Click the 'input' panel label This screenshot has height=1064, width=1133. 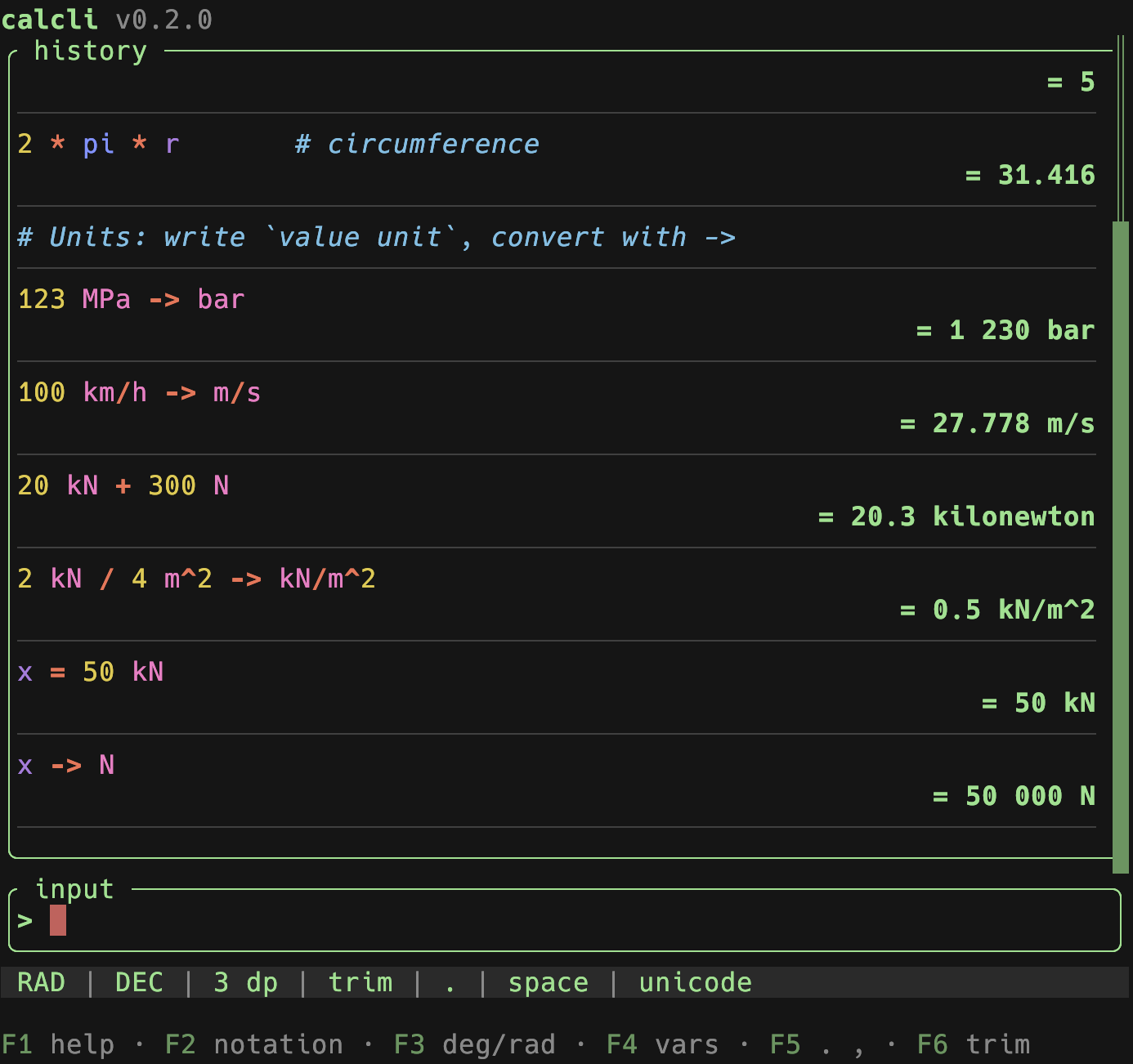[x=74, y=889]
